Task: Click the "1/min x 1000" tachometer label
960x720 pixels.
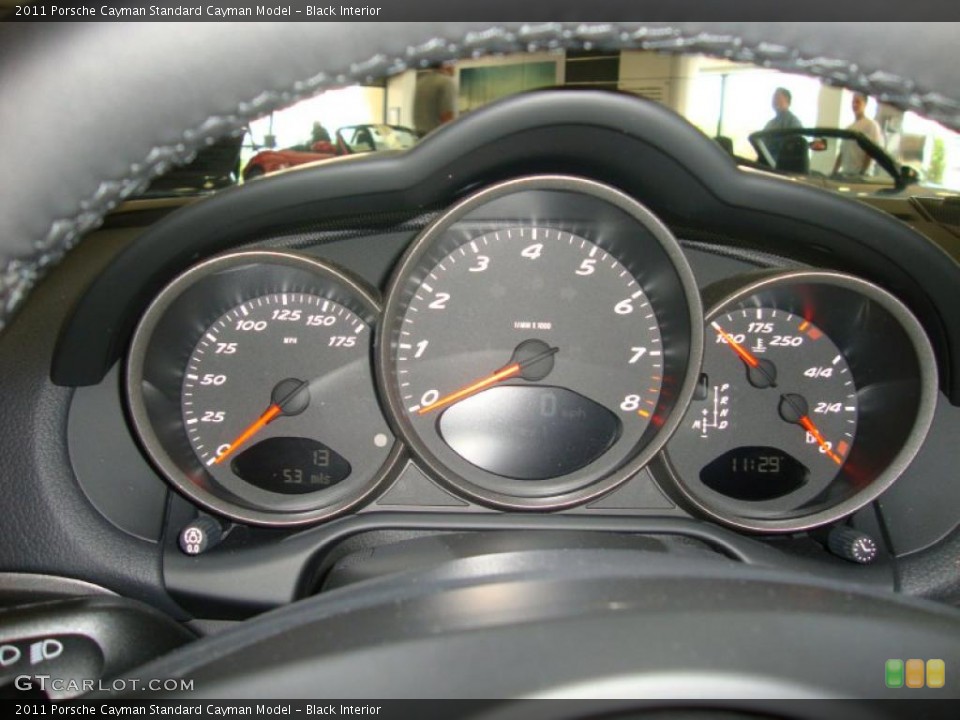Action: click(x=533, y=326)
